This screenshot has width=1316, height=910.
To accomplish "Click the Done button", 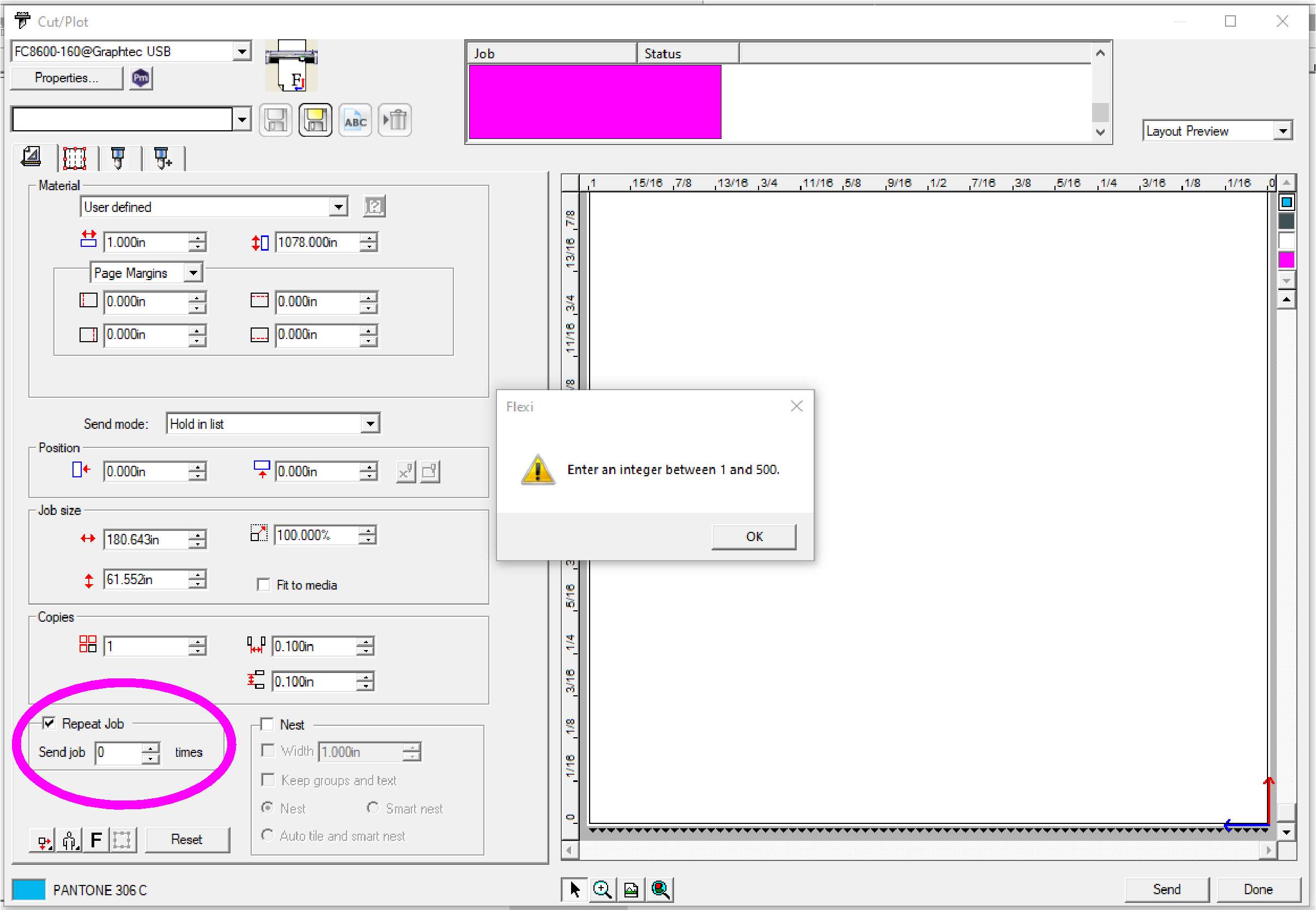I will coord(1258,889).
